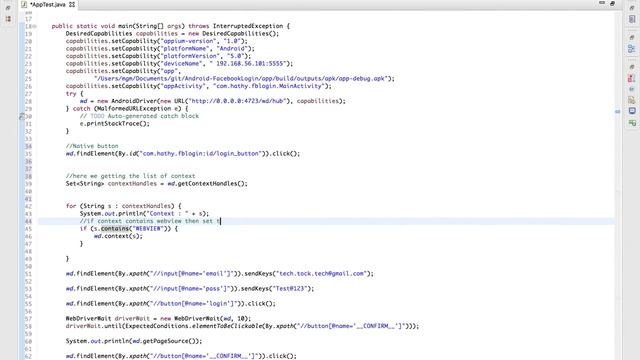Click the "WEBVIEW" string literal
This screenshot has width=640, height=360.
pos(148,229)
